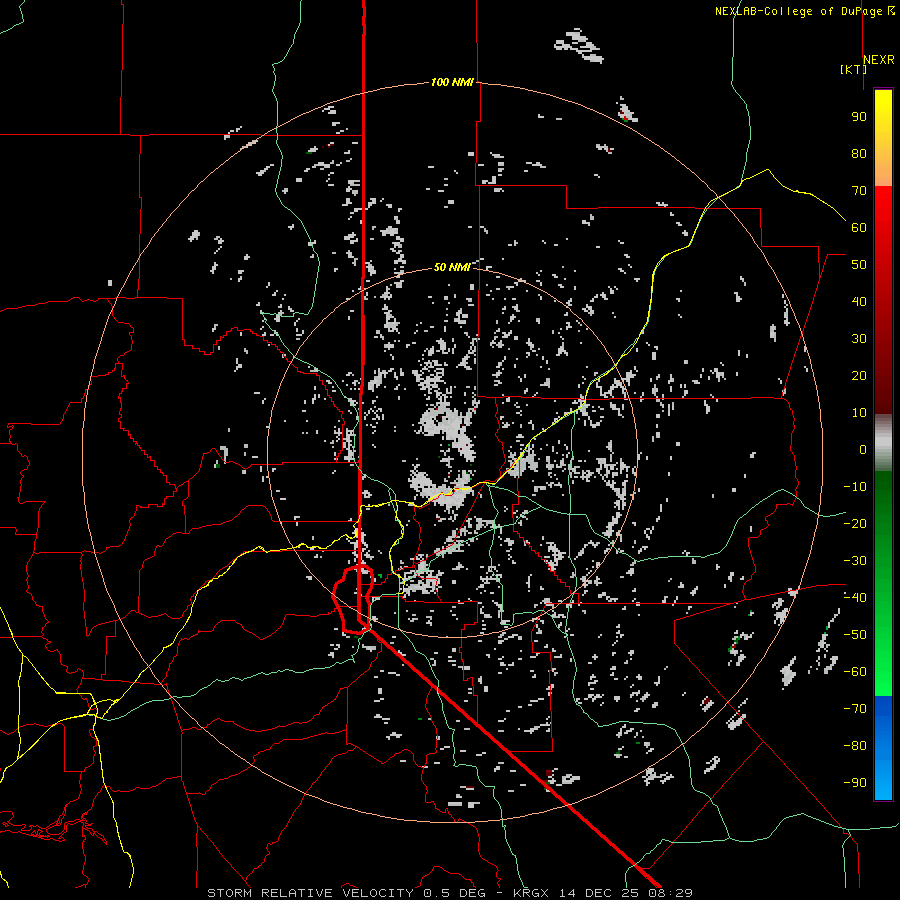Click the 90 value on velocity scale
The height and width of the screenshot is (900, 900).
[859, 117]
